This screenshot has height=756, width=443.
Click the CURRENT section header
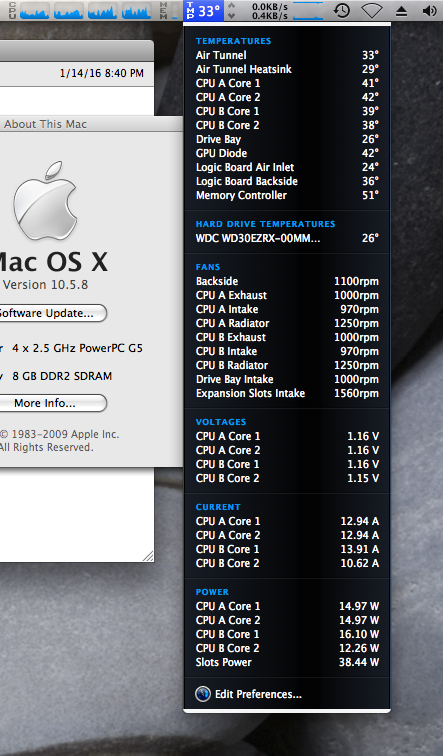(218, 507)
